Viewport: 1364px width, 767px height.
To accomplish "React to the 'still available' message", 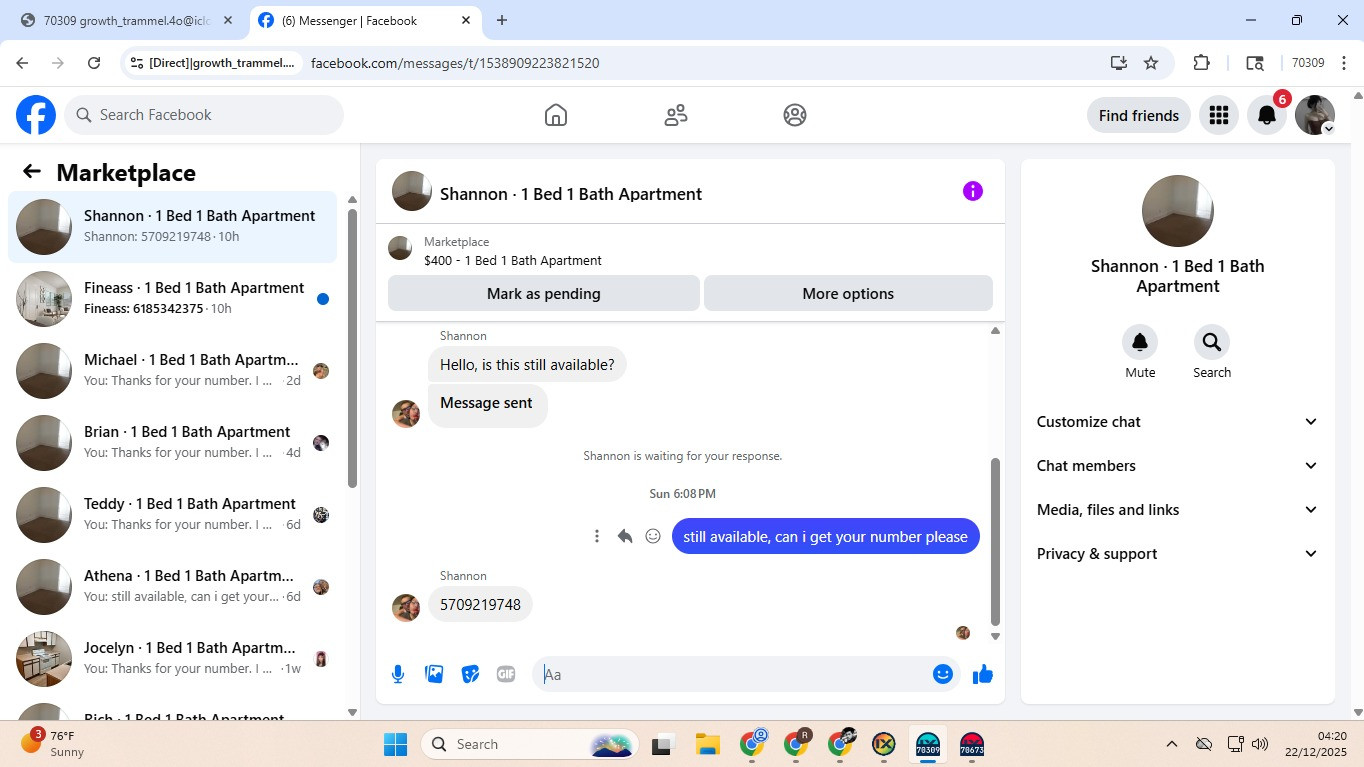I will pos(653,536).
